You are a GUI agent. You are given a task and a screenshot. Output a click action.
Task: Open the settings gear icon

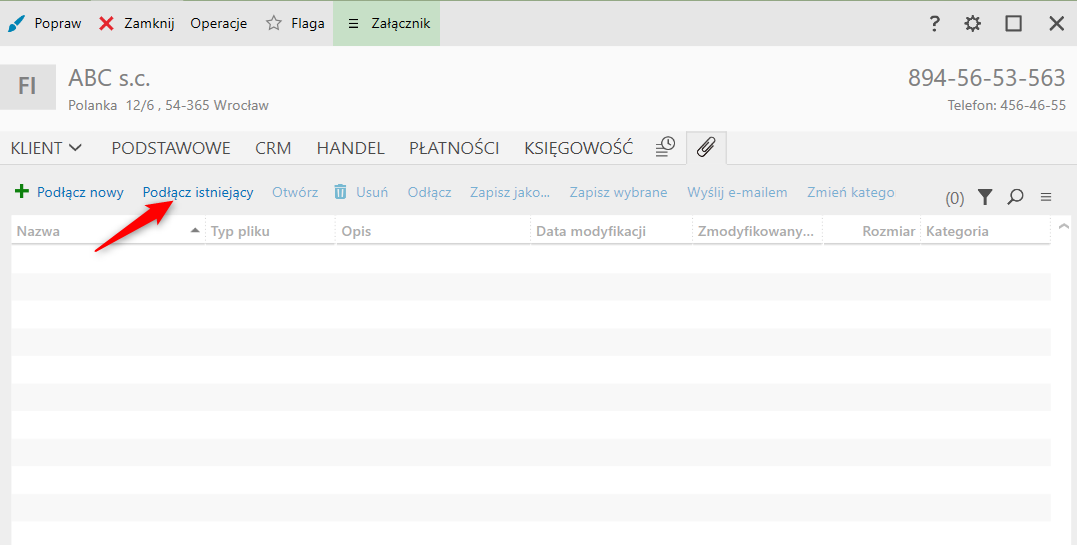coord(972,23)
